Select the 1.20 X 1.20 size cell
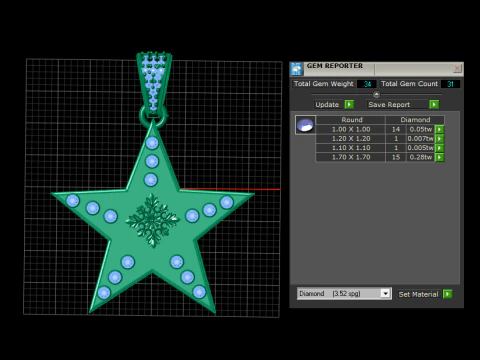Screen dimensions: 480x360 (x=351, y=139)
